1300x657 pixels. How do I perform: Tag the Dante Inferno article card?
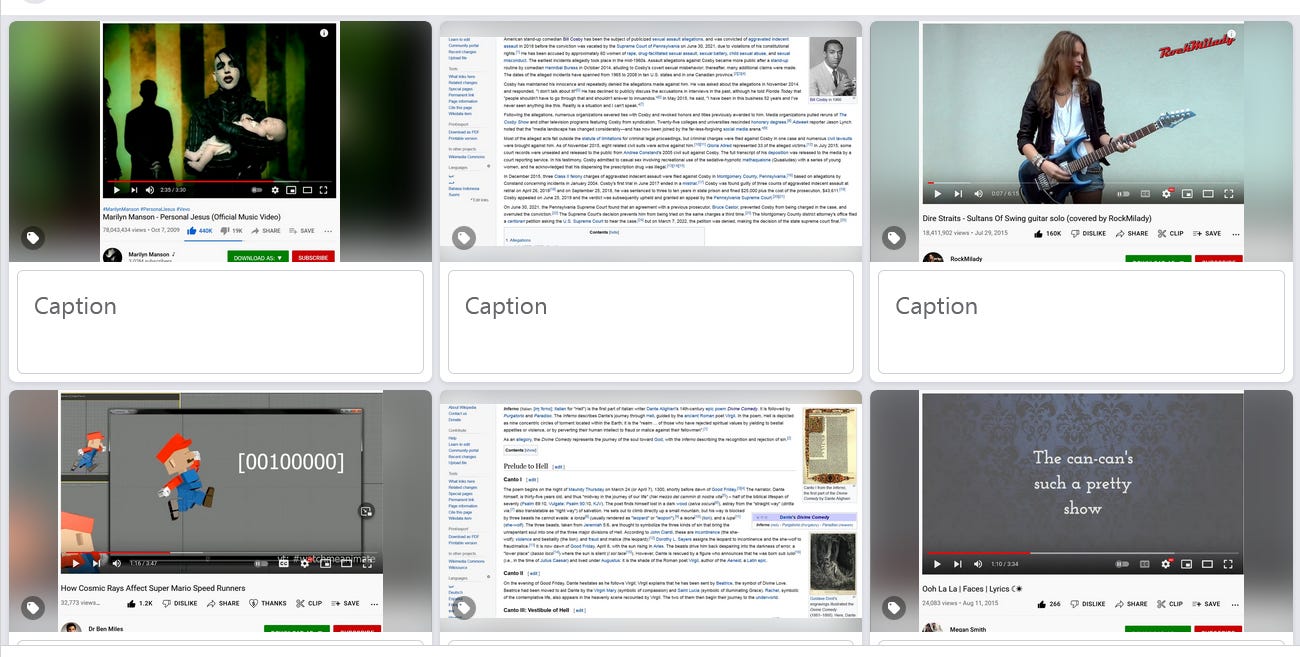[463, 608]
